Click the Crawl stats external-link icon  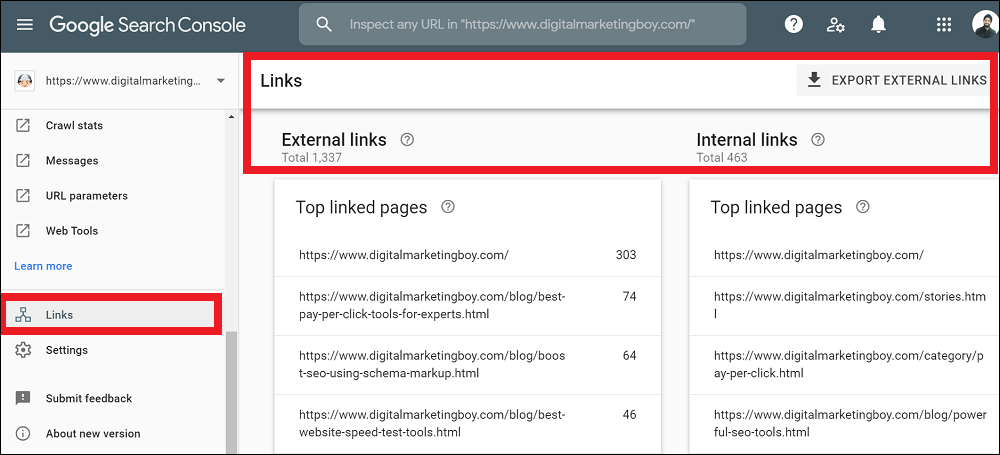pyautogui.click(x=23, y=126)
